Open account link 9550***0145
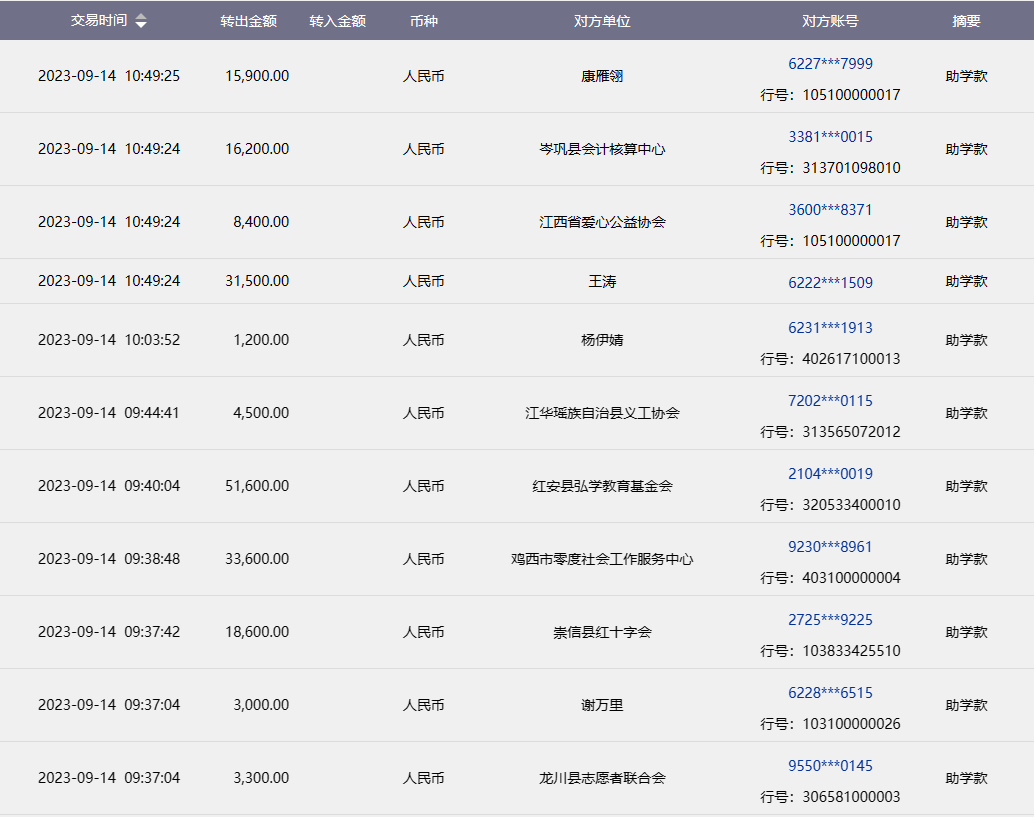1034x817 pixels. tap(830, 766)
